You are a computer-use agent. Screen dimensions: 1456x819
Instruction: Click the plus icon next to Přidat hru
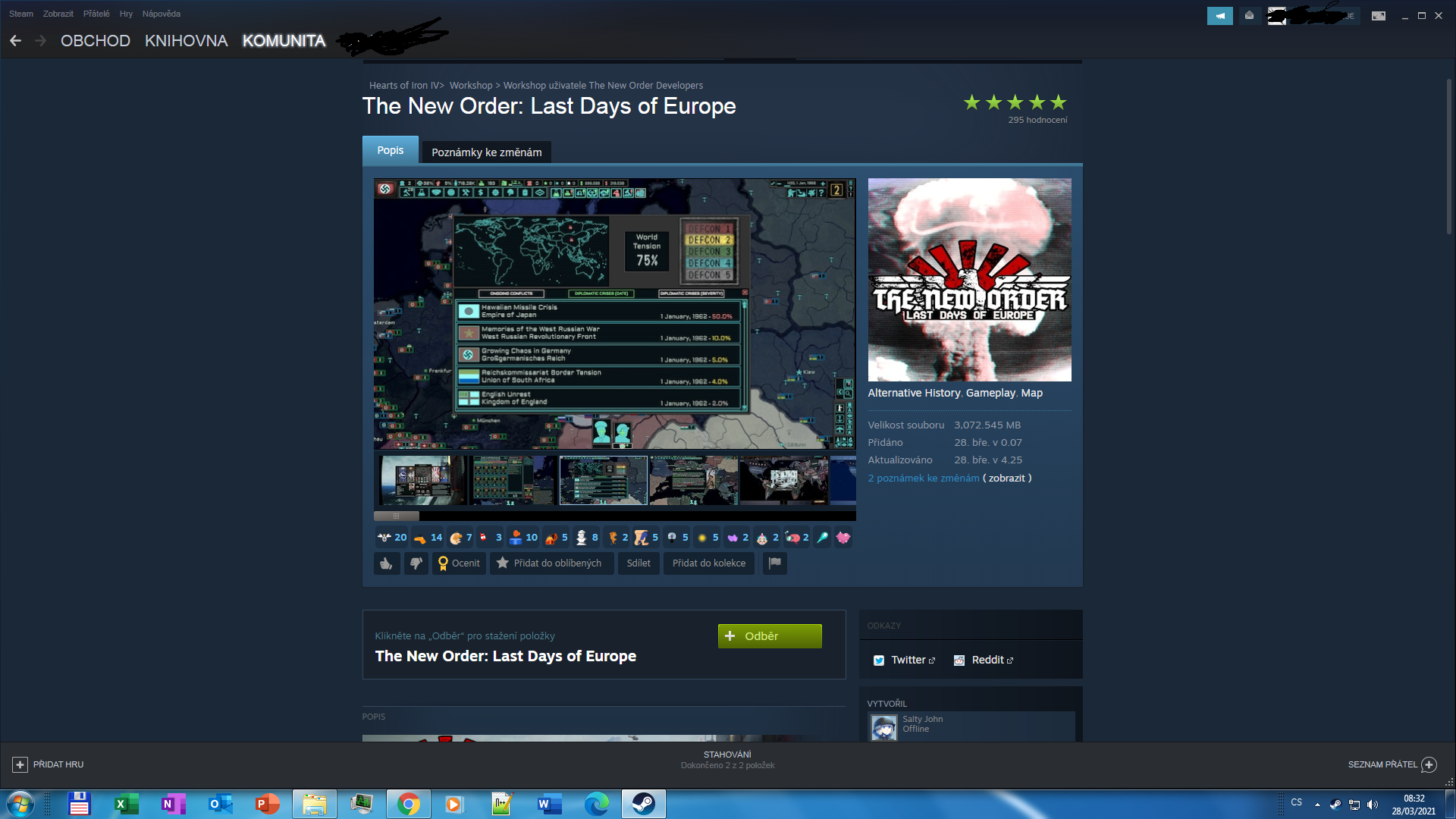[x=20, y=764]
